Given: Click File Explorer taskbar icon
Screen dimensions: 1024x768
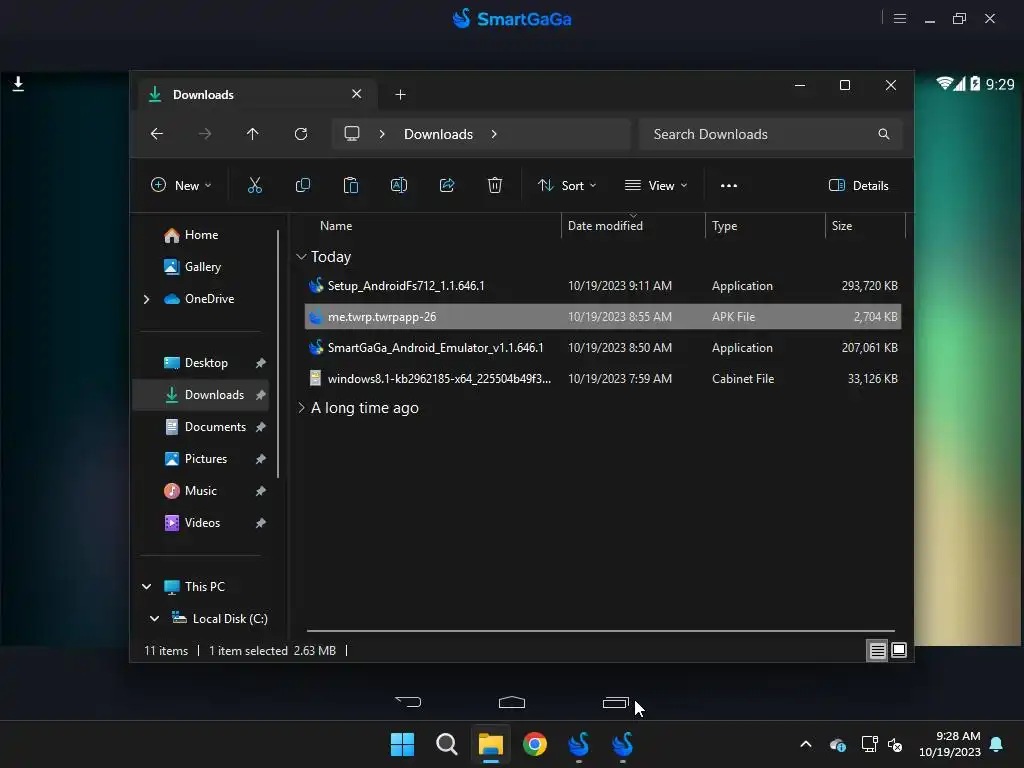Looking at the screenshot, I should (x=490, y=744).
